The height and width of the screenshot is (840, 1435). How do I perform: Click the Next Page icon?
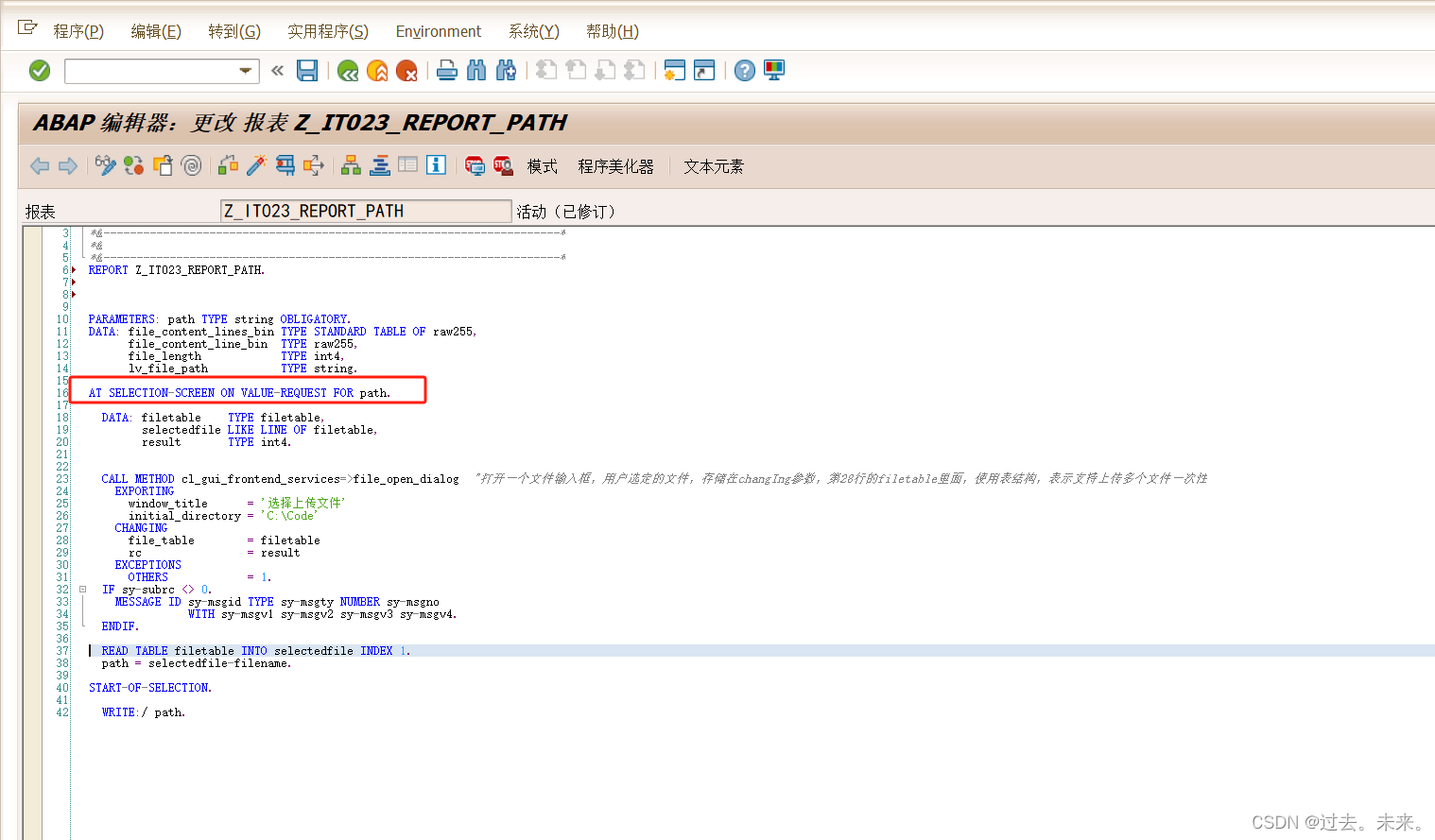(605, 71)
